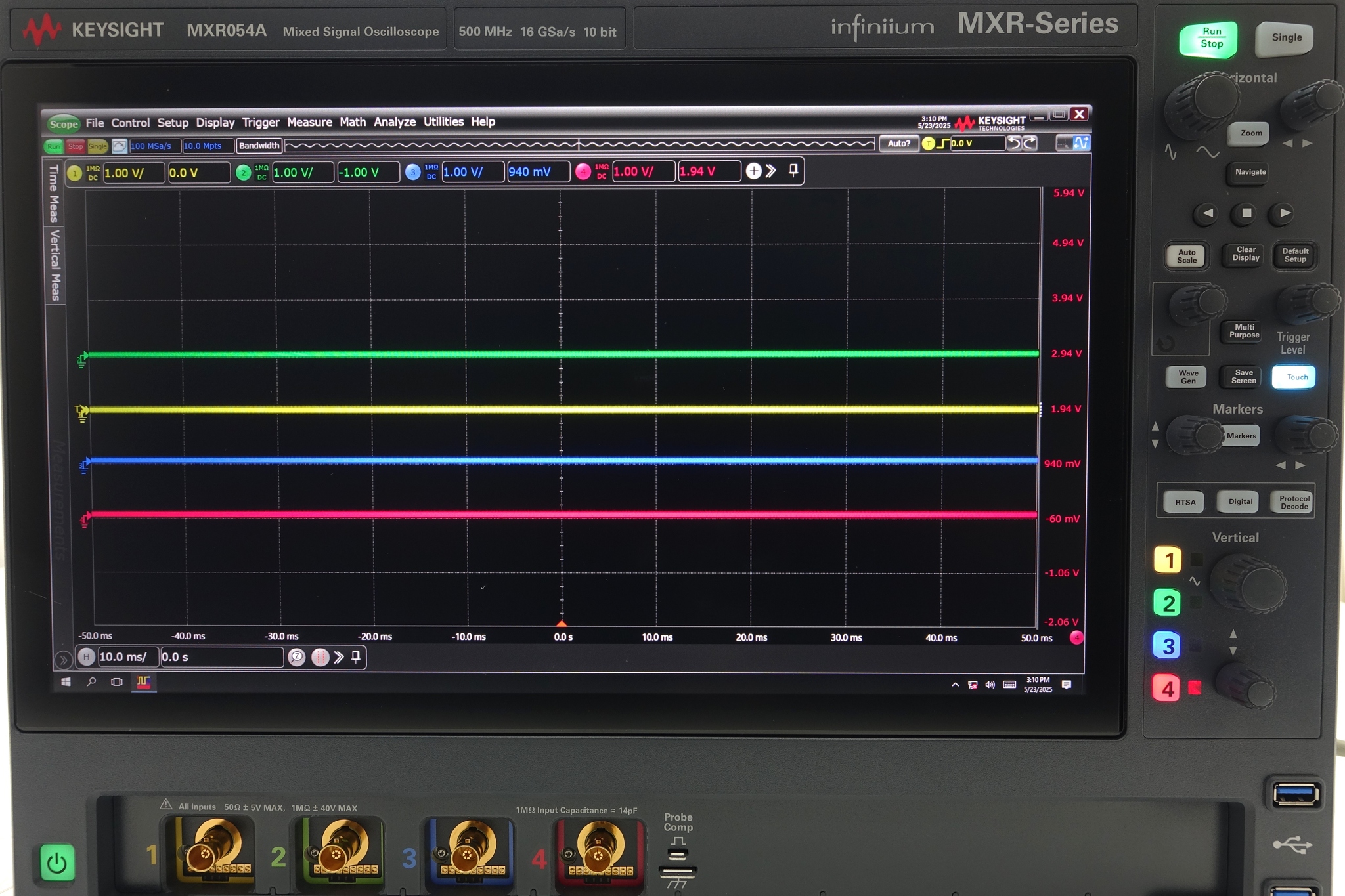Toggle channel 2 1MΩ DC coupling
1345x896 pixels.
(x=261, y=173)
